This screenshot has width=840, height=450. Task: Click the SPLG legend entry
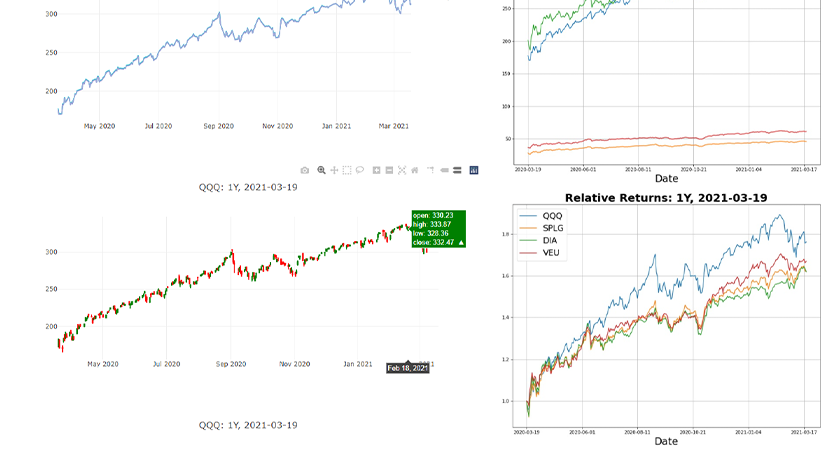click(x=554, y=228)
